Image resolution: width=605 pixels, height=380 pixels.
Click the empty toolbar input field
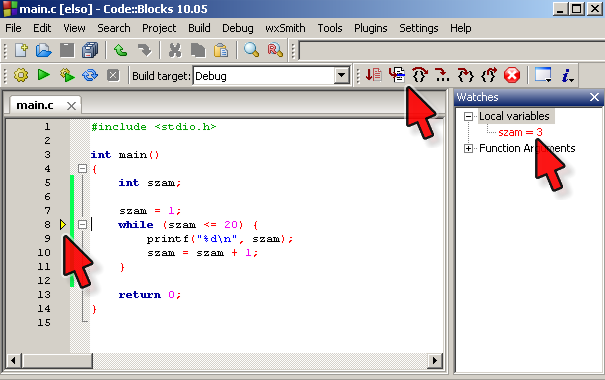(452, 51)
